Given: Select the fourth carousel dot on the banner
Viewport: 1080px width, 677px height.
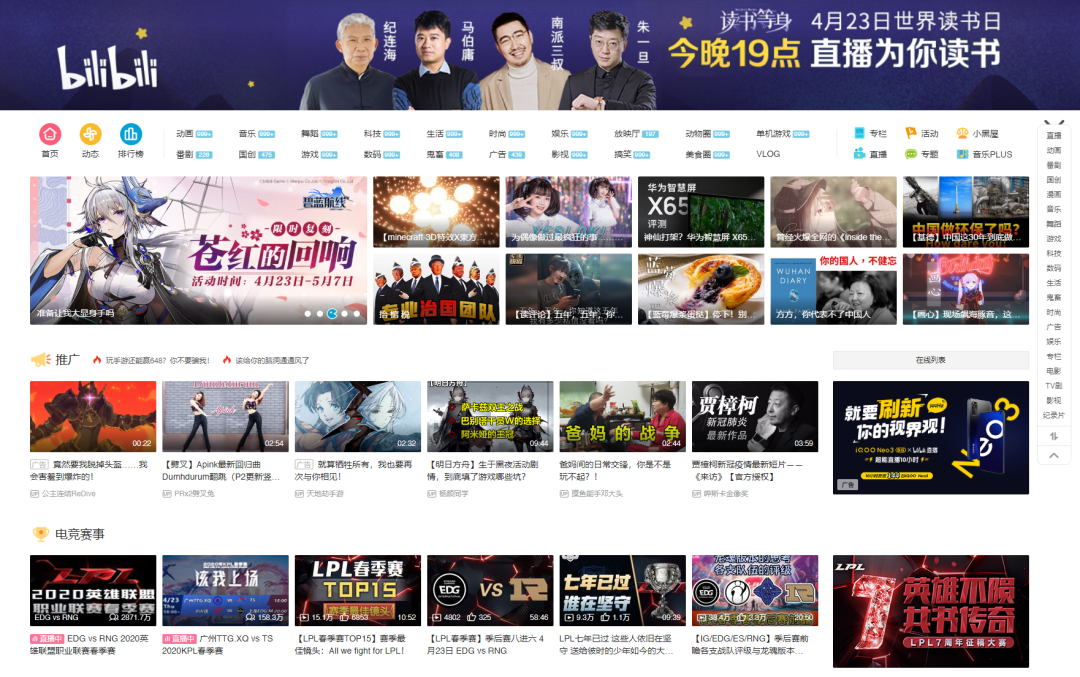Looking at the screenshot, I should pos(344,313).
